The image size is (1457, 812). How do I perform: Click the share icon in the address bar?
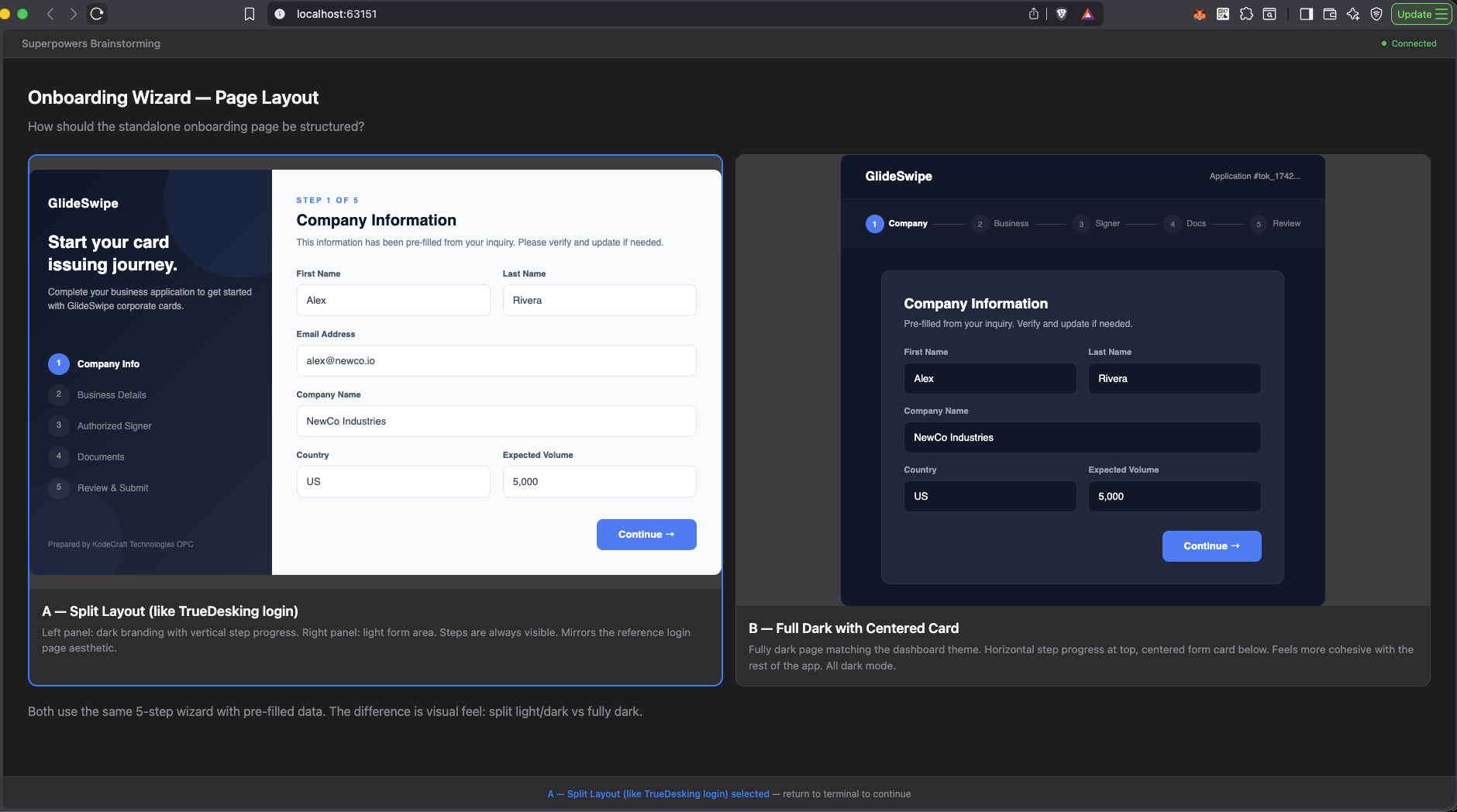pos(1034,14)
